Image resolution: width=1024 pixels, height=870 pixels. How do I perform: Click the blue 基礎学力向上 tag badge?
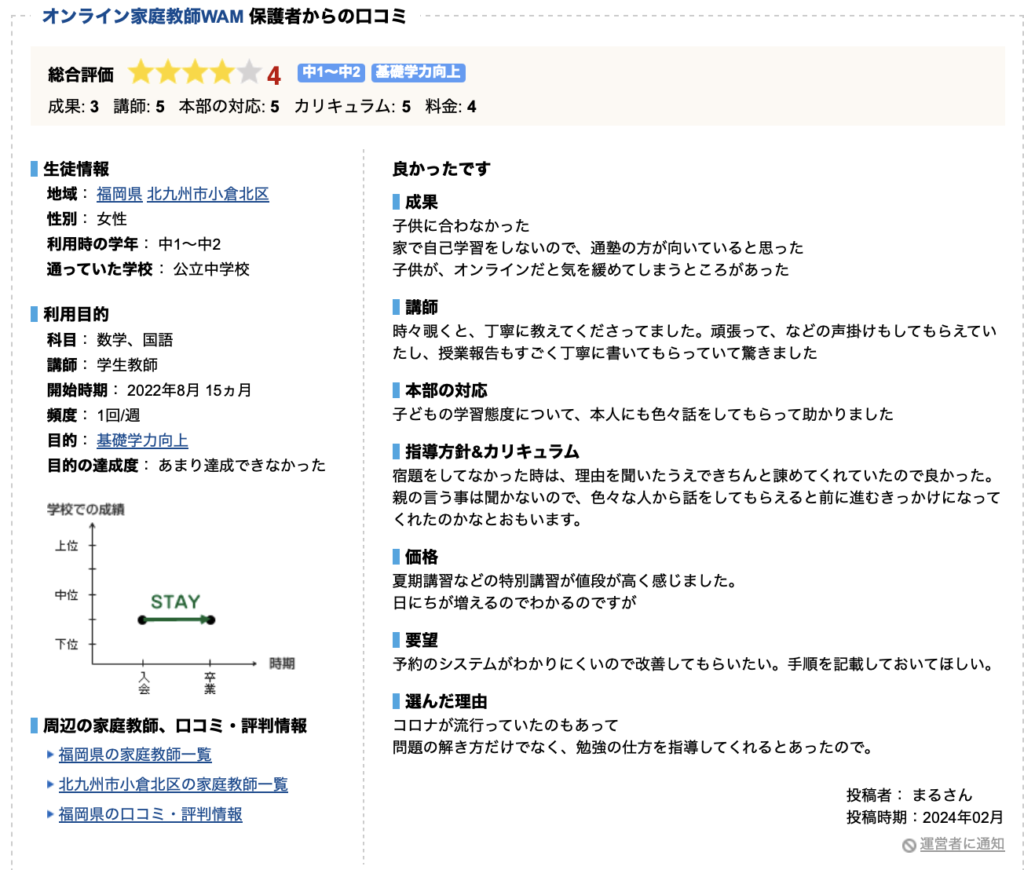pyautogui.click(x=418, y=72)
